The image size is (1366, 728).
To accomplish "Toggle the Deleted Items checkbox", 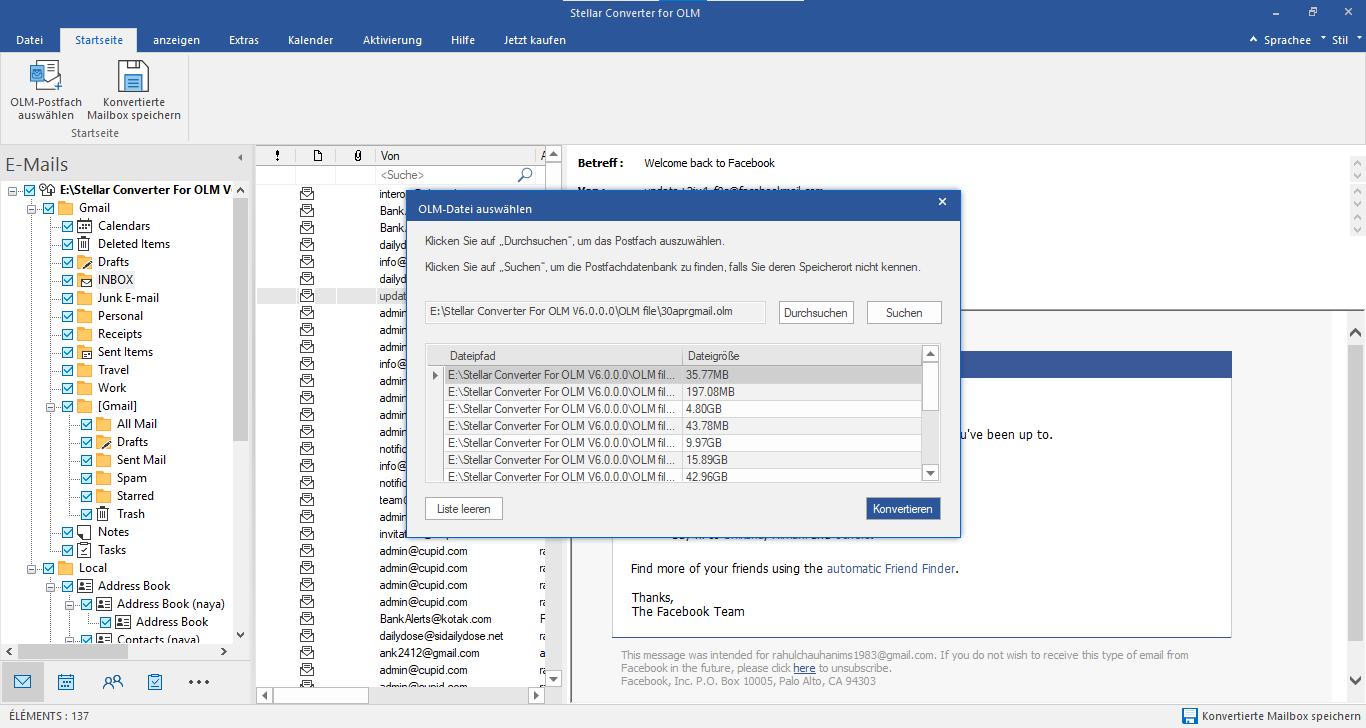I will click(x=67, y=244).
